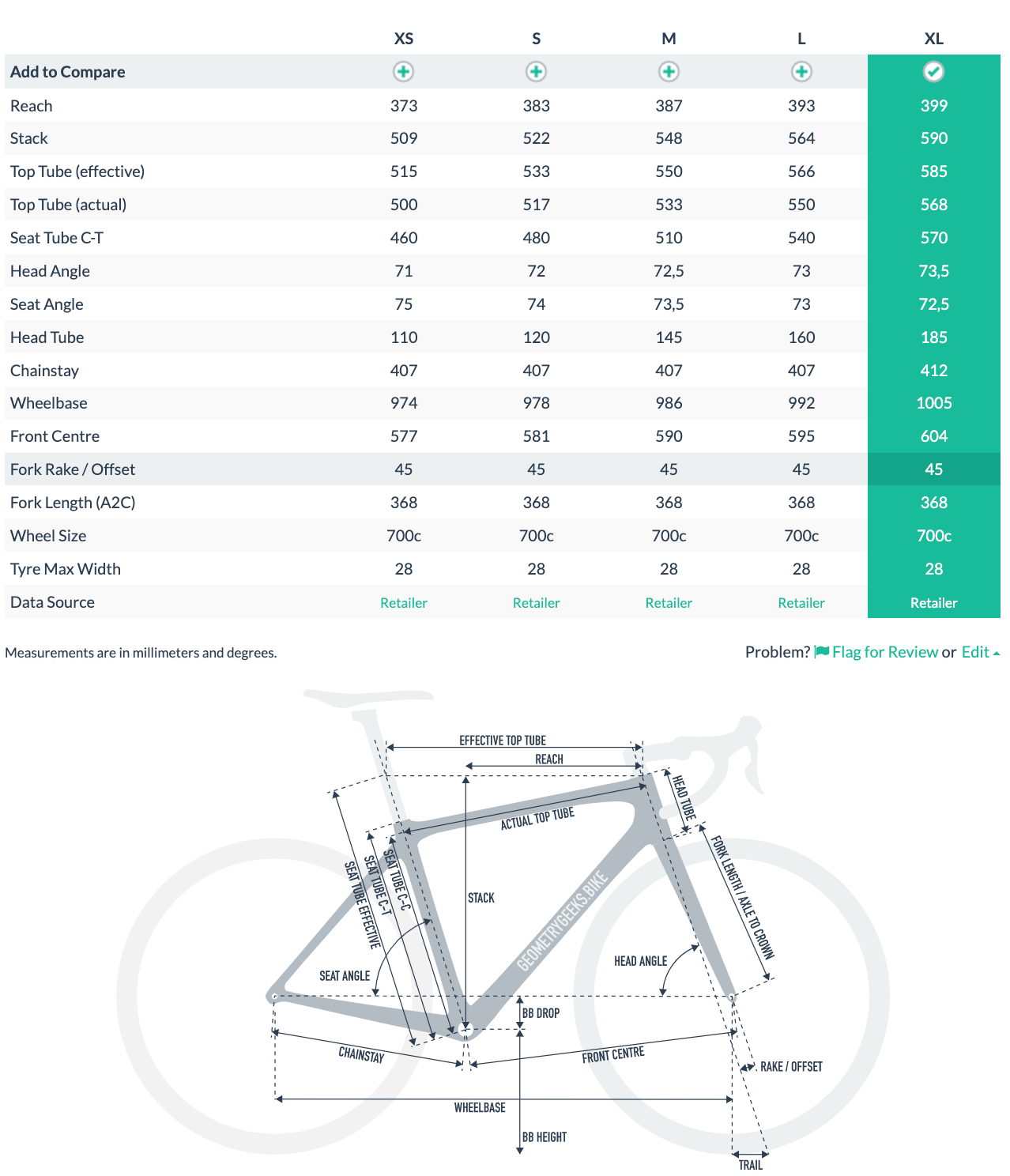Open Flag for Review link
Image resolution: width=1010 pixels, height=1176 pixels.
(x=884, y=652)
